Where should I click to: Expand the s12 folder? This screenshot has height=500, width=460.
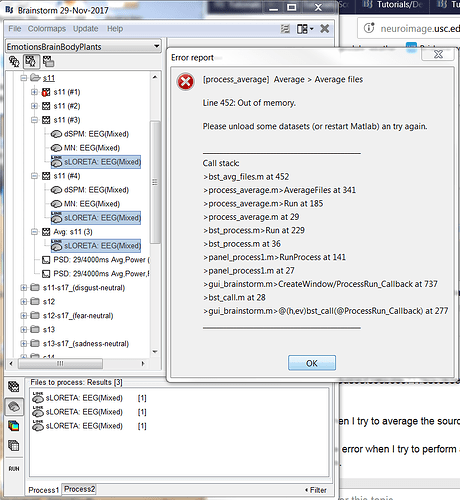(24, 302)
